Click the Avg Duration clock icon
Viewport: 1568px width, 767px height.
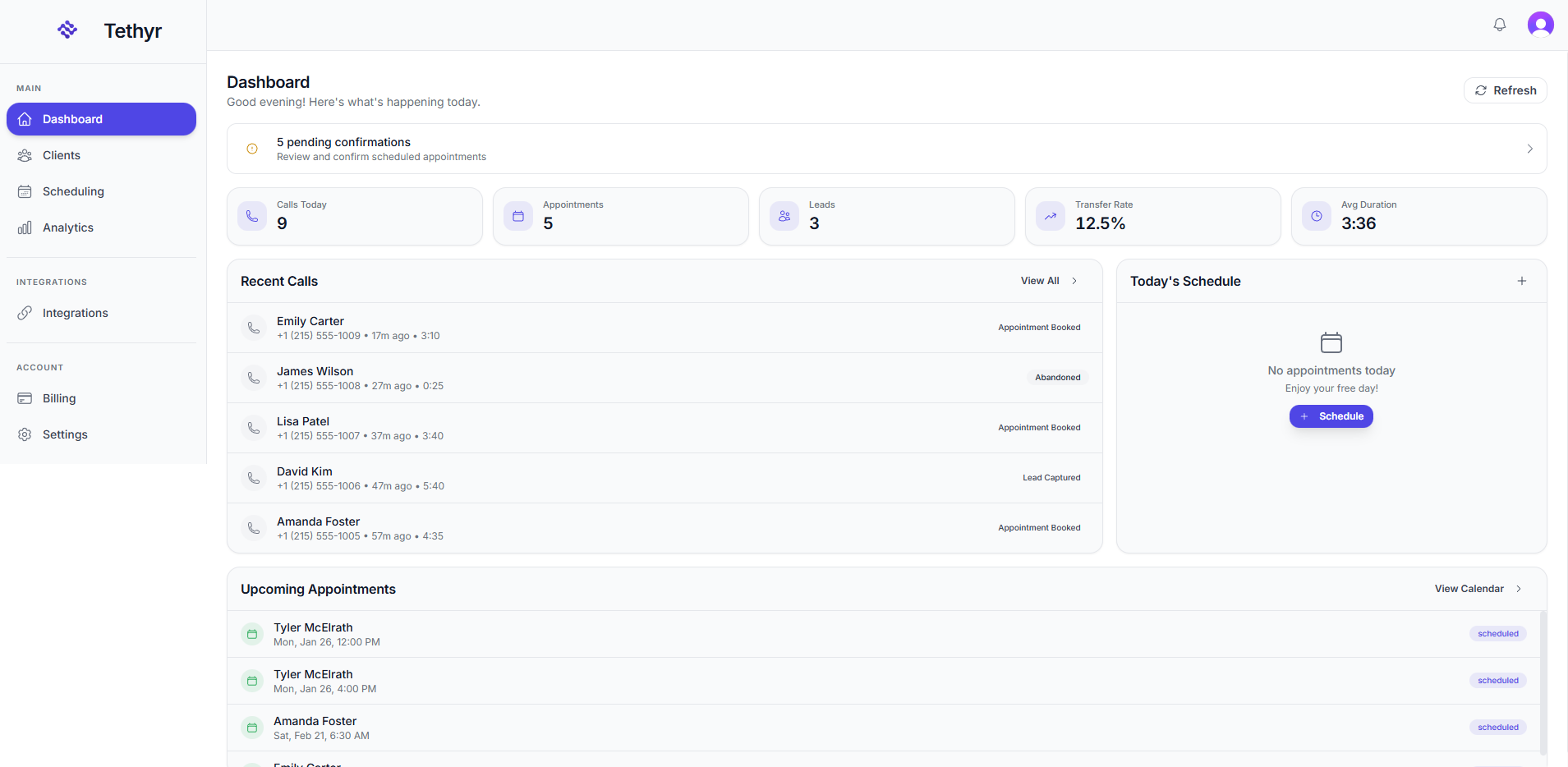[1316, 216]
